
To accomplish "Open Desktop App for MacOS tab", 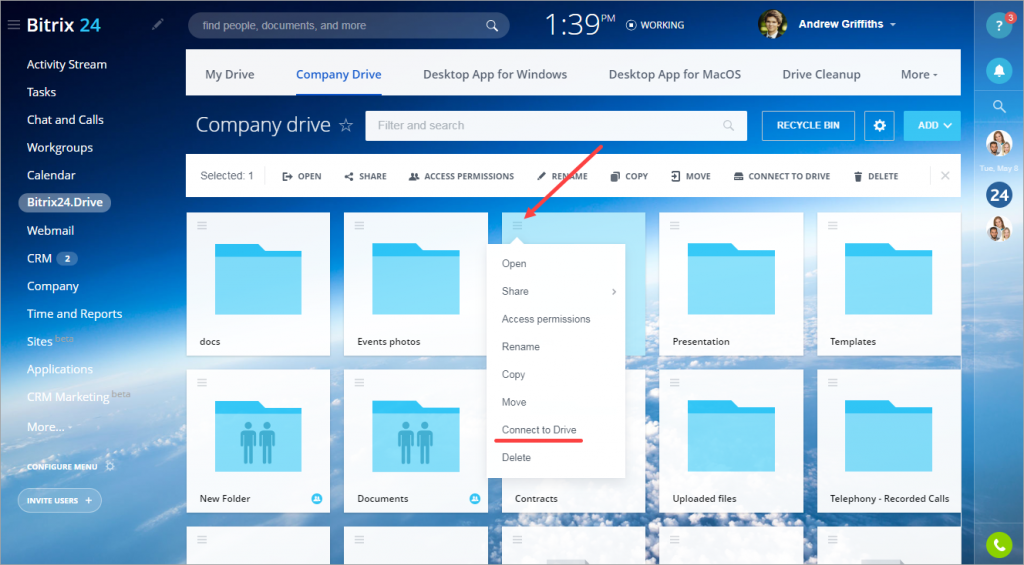I will [675, 74].
